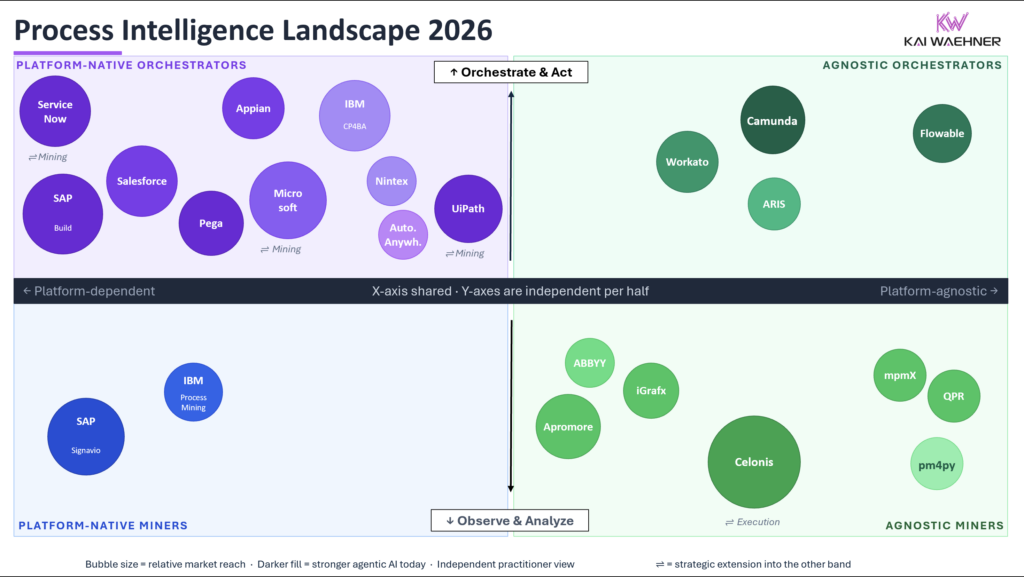Click the Process Intelligence Landscape 2026 title

click(x=253, y=30)
